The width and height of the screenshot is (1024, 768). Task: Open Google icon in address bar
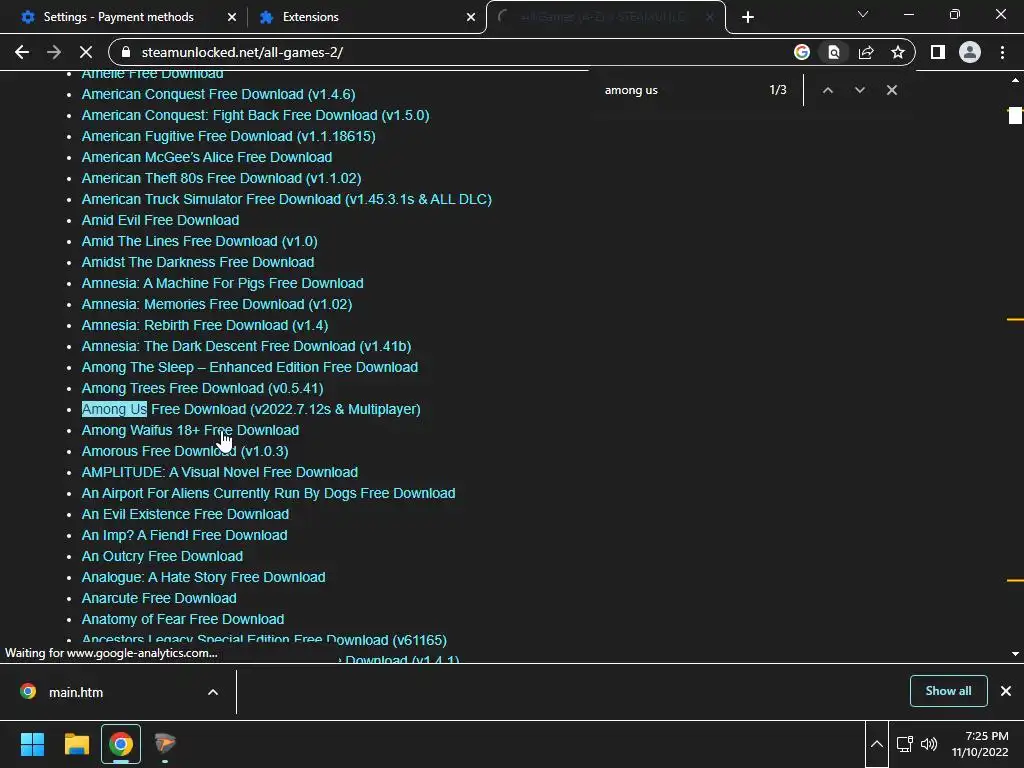point(801,52)
